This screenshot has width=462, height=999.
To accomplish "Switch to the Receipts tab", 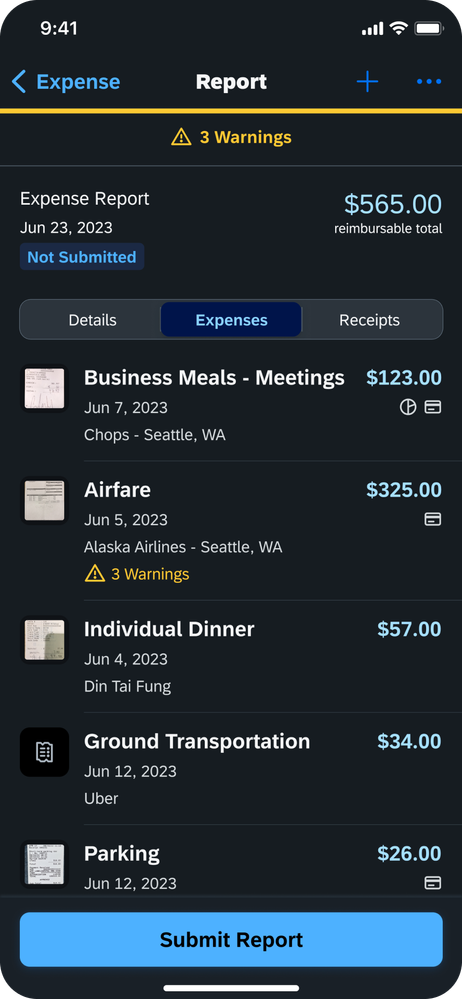I will point(370,320).
